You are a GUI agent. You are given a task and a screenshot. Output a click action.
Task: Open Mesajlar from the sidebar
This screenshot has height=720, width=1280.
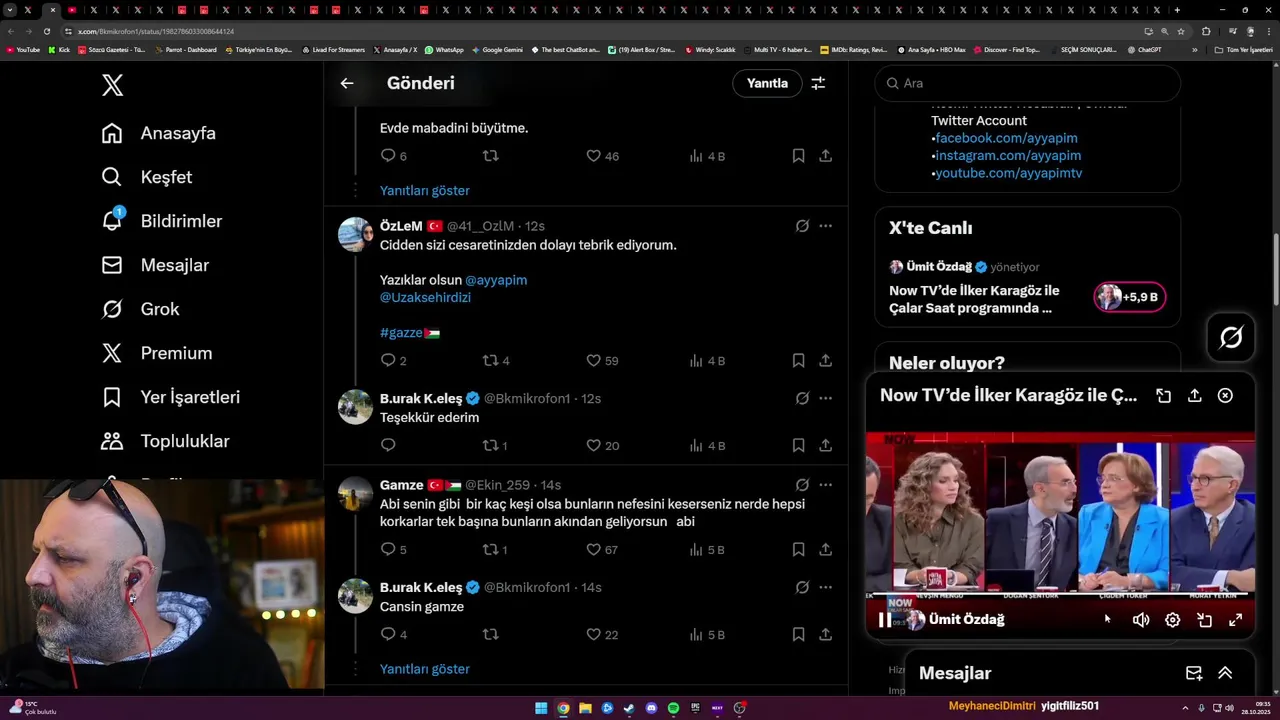click(155, 265)
